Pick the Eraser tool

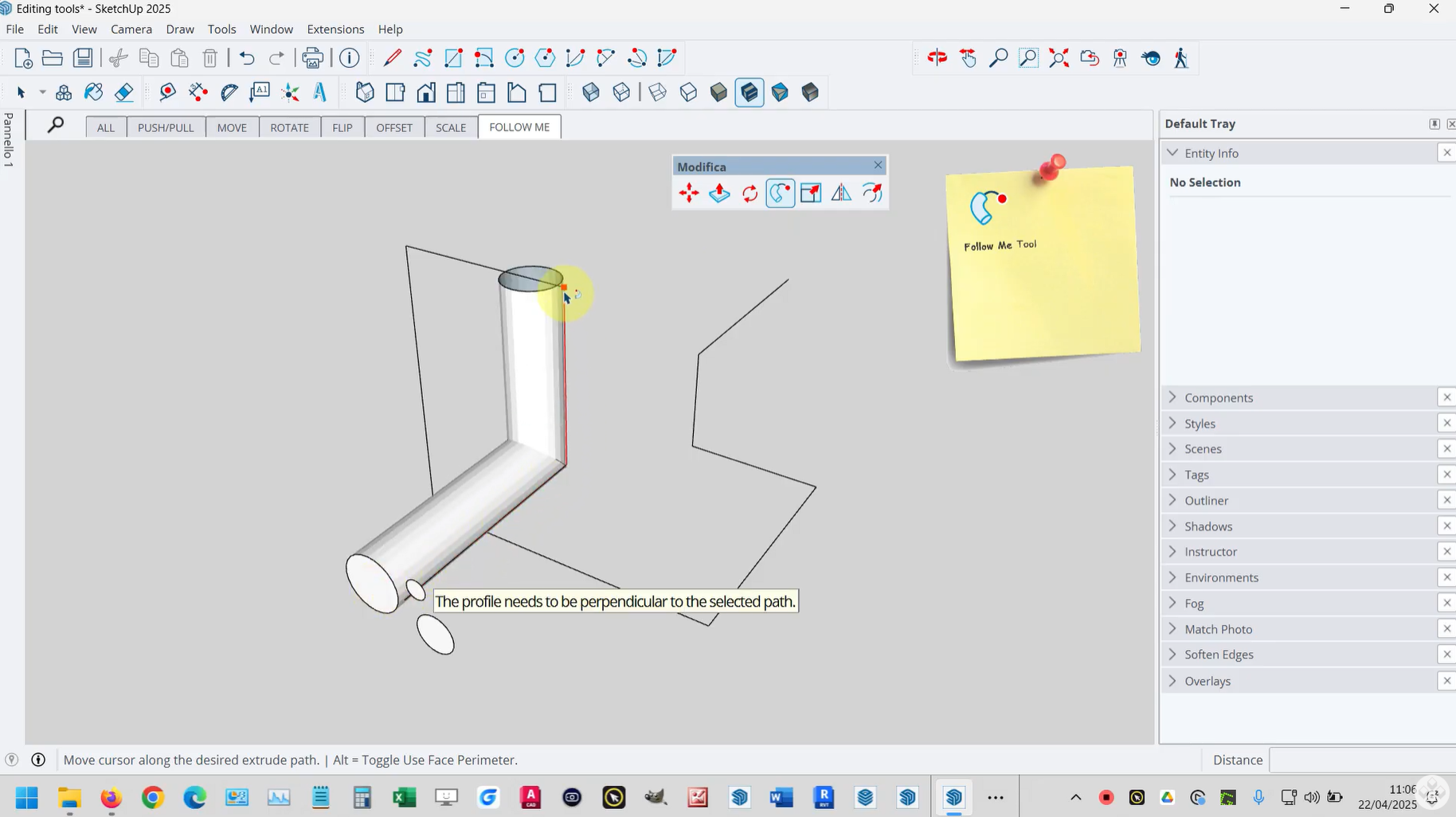coord(123,92)
